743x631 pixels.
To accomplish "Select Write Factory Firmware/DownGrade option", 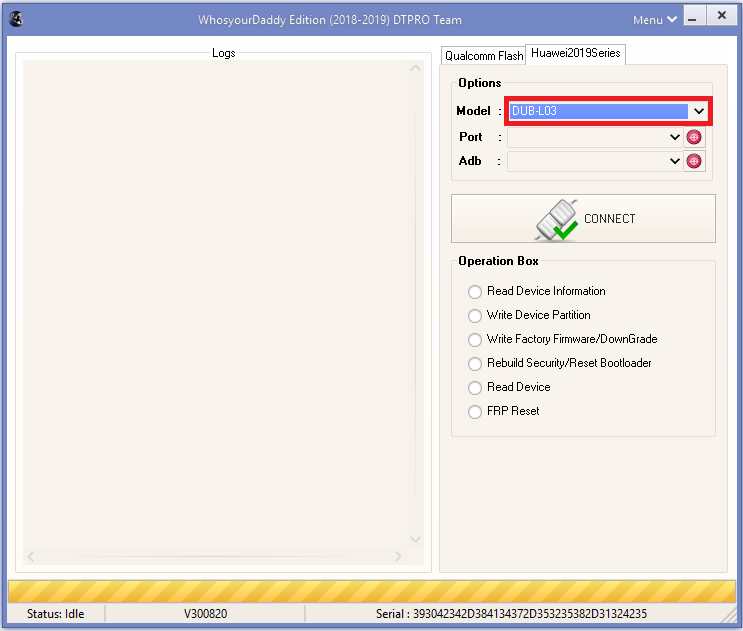I will point(563,339).
